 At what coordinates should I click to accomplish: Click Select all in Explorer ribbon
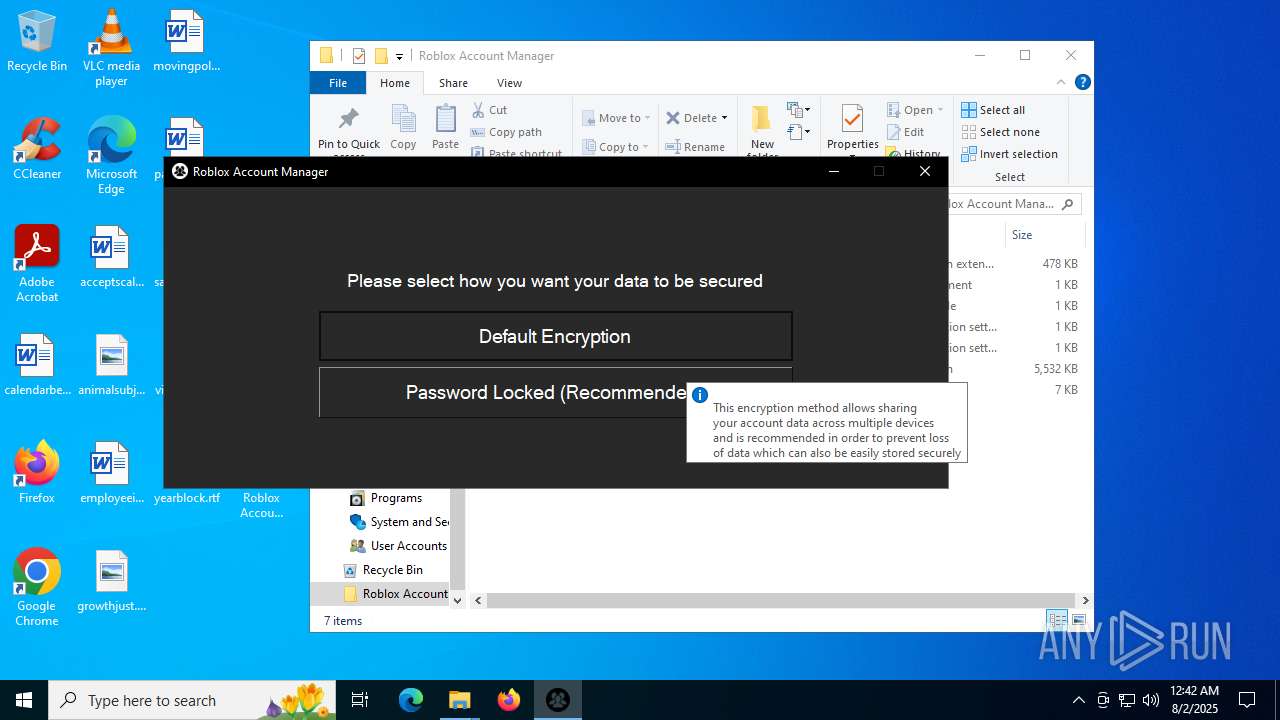[993, 110]
